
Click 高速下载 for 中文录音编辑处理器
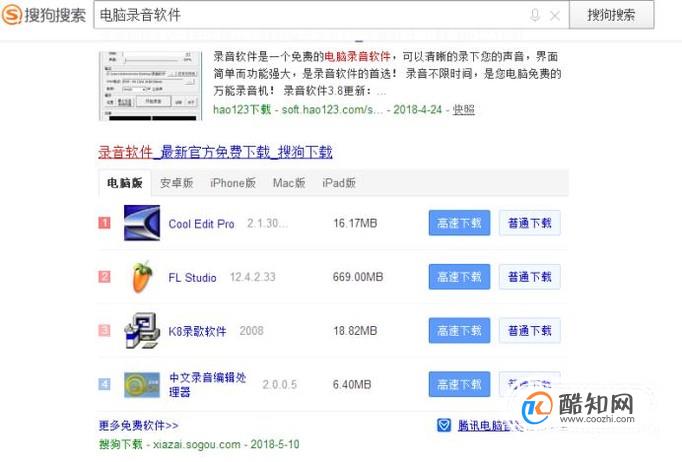[459, 384]
